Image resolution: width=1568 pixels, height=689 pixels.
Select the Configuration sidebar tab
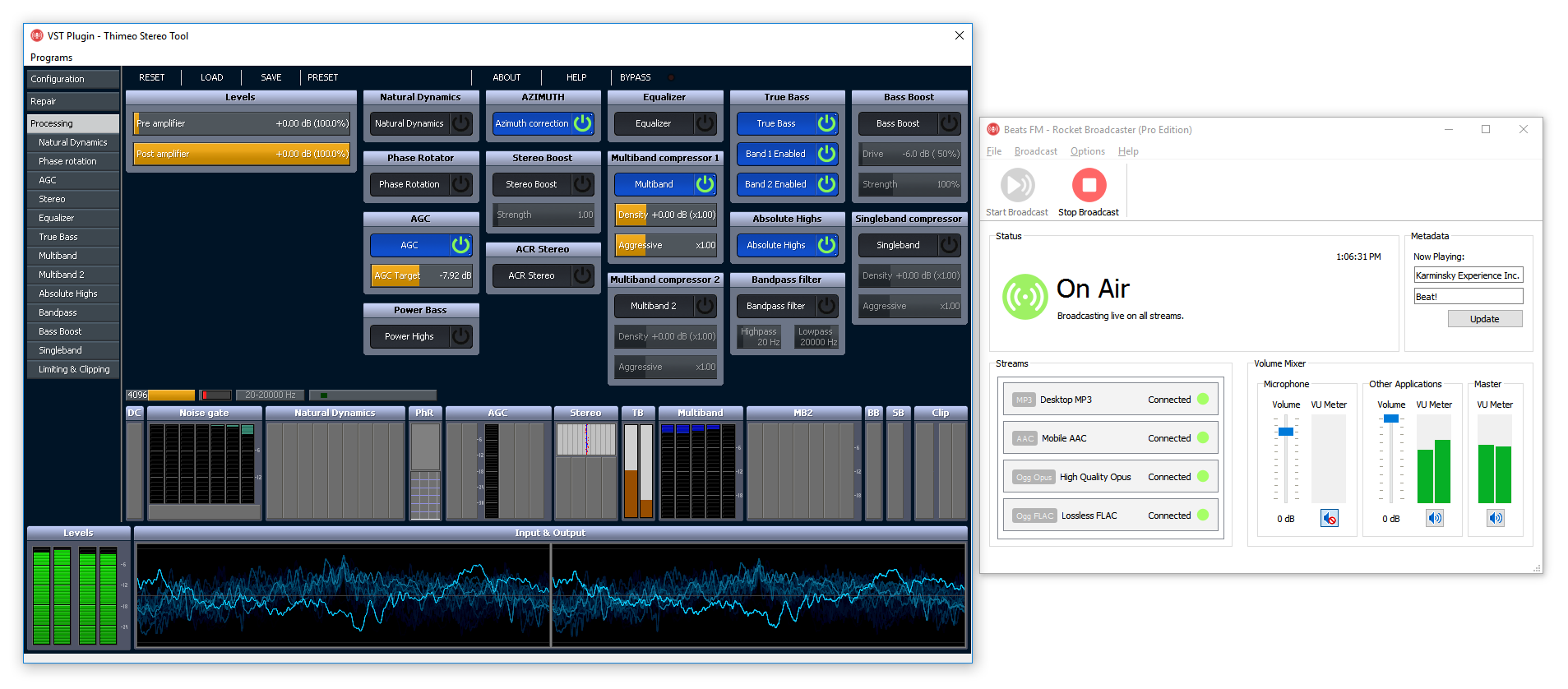73,79
